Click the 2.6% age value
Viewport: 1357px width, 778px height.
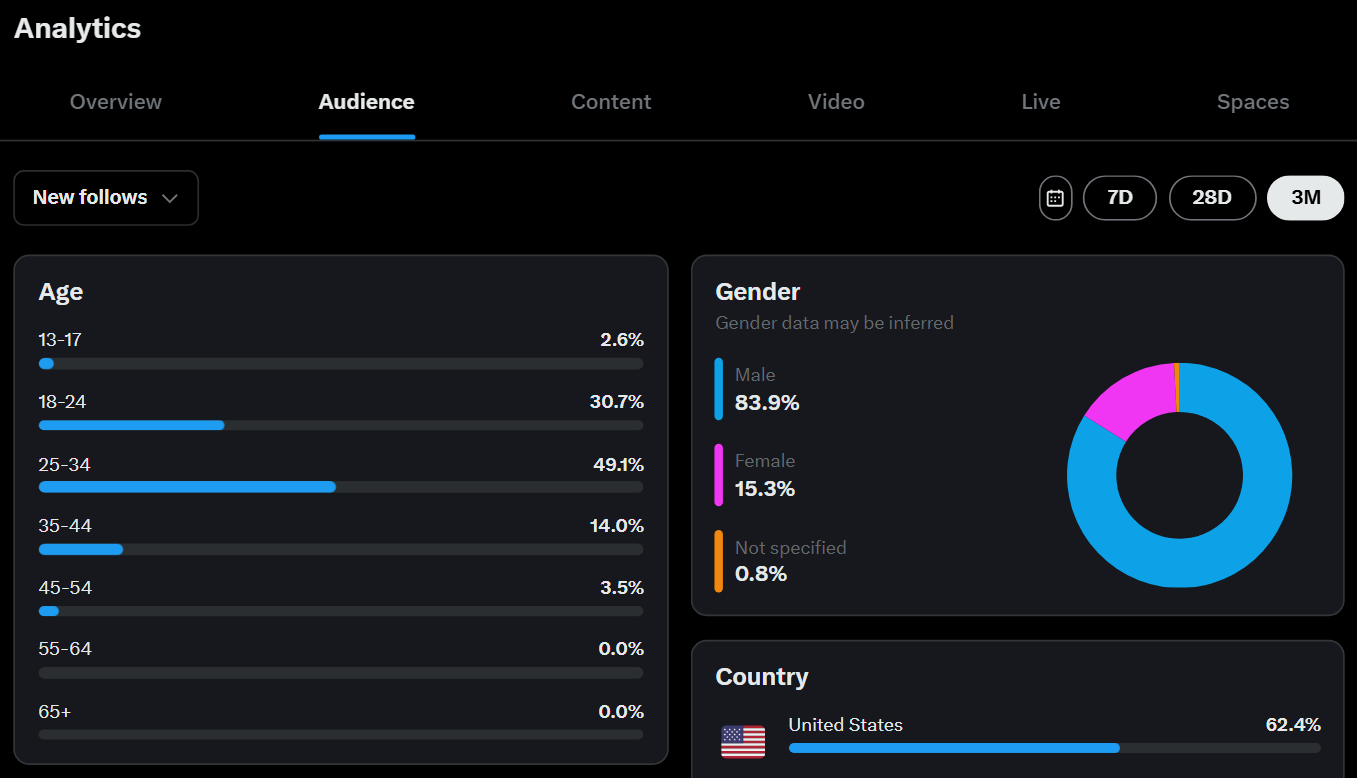[622, 340]
